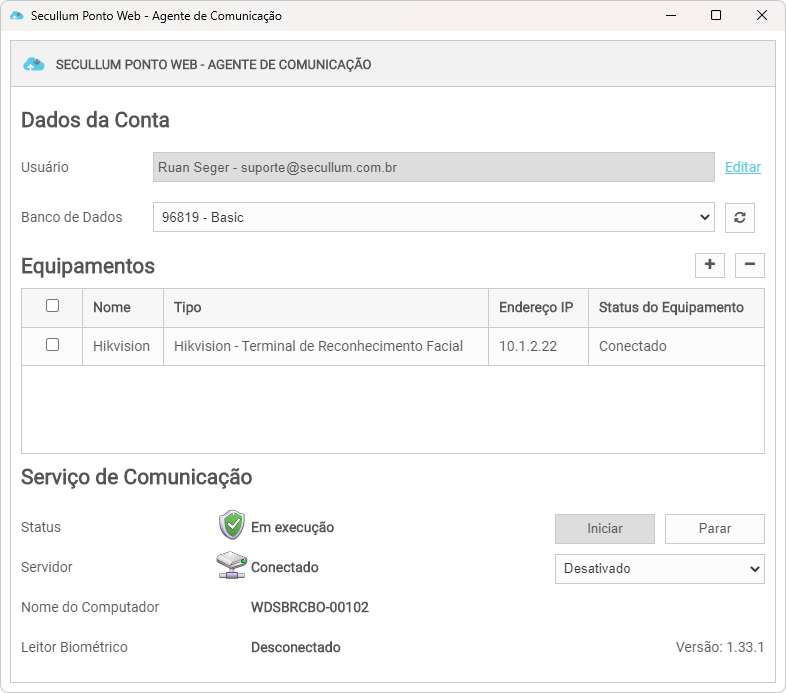Image resolution: width=786 pixels, height=693 pixels.
Task: Click the Tipo column header
Action: click(188, 307)
